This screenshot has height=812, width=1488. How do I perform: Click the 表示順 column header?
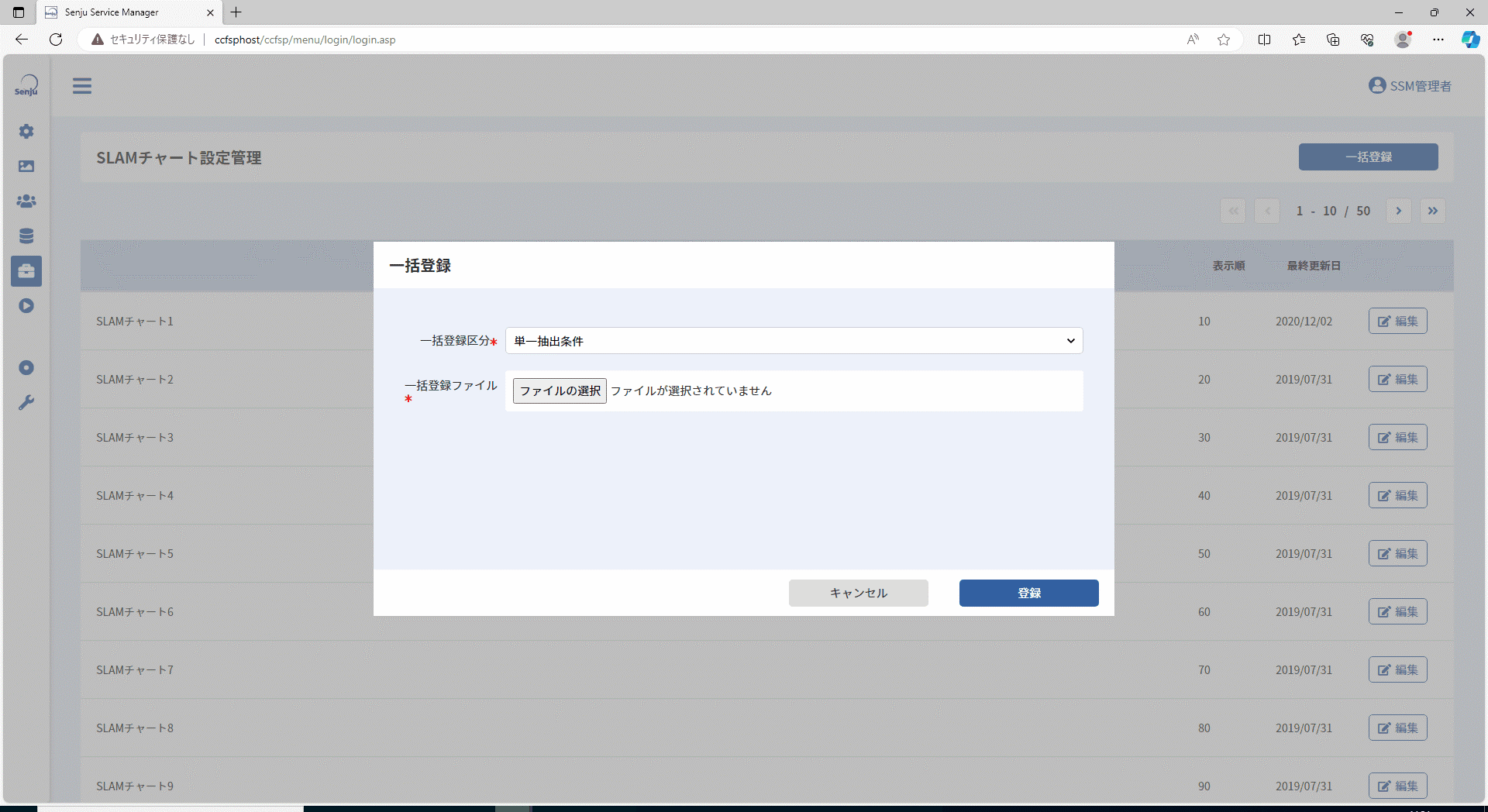tap(1228, 266)
